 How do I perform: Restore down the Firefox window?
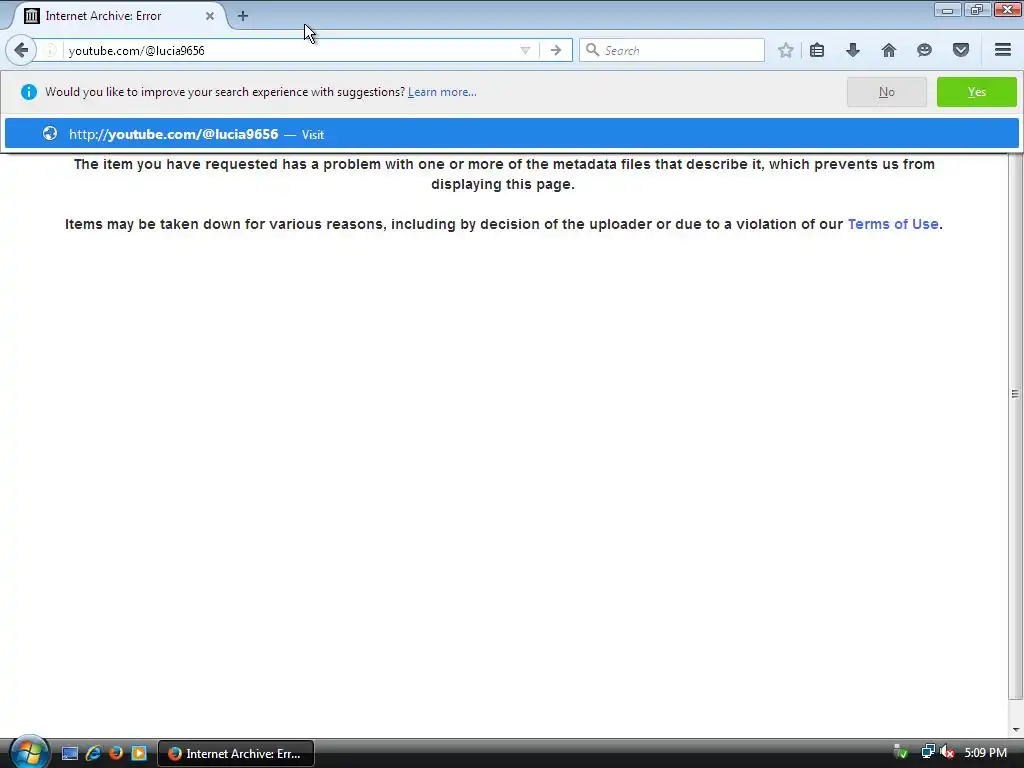pos(977,10)
